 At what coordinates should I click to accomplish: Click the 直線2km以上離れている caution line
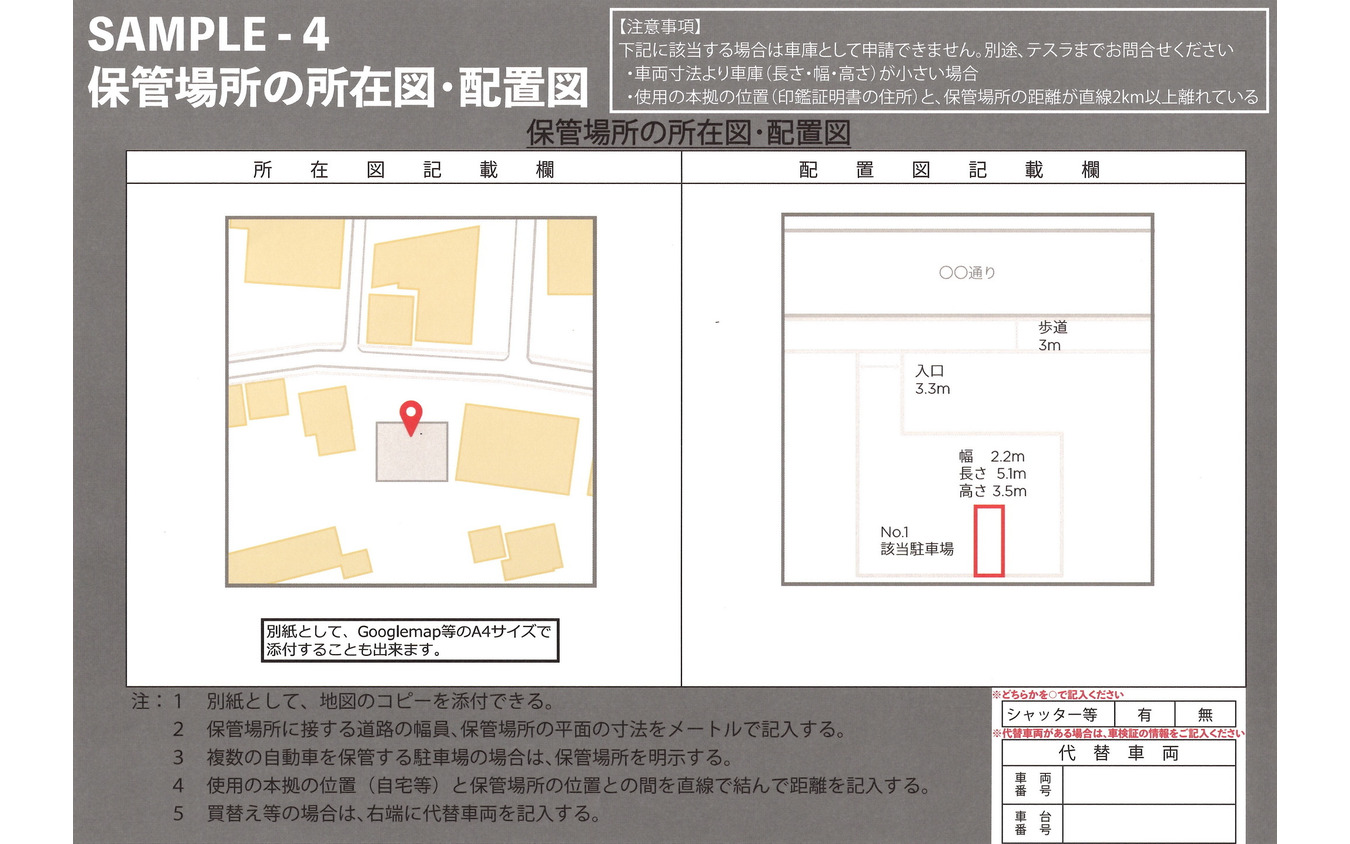coord(942,97)
